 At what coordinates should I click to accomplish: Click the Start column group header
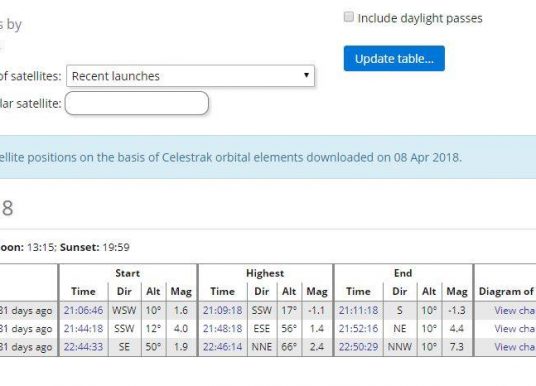128,273
